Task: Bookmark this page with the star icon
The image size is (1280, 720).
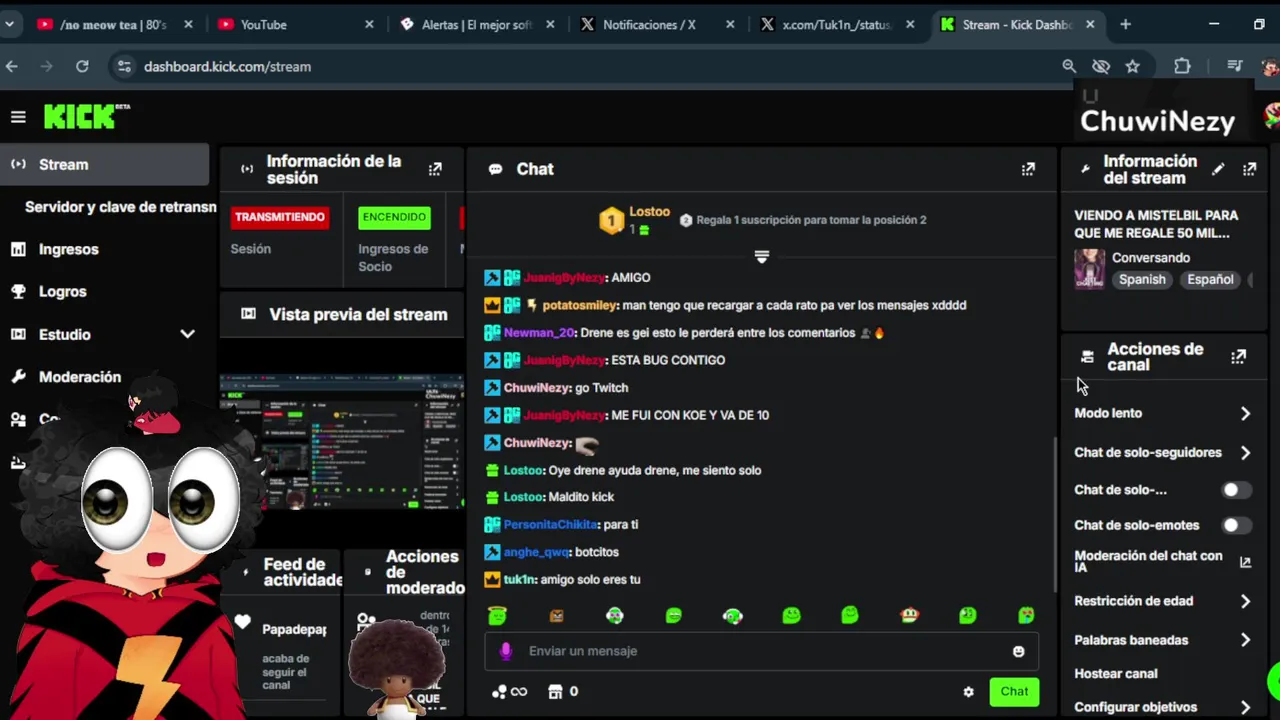Action: [1132, 66]
